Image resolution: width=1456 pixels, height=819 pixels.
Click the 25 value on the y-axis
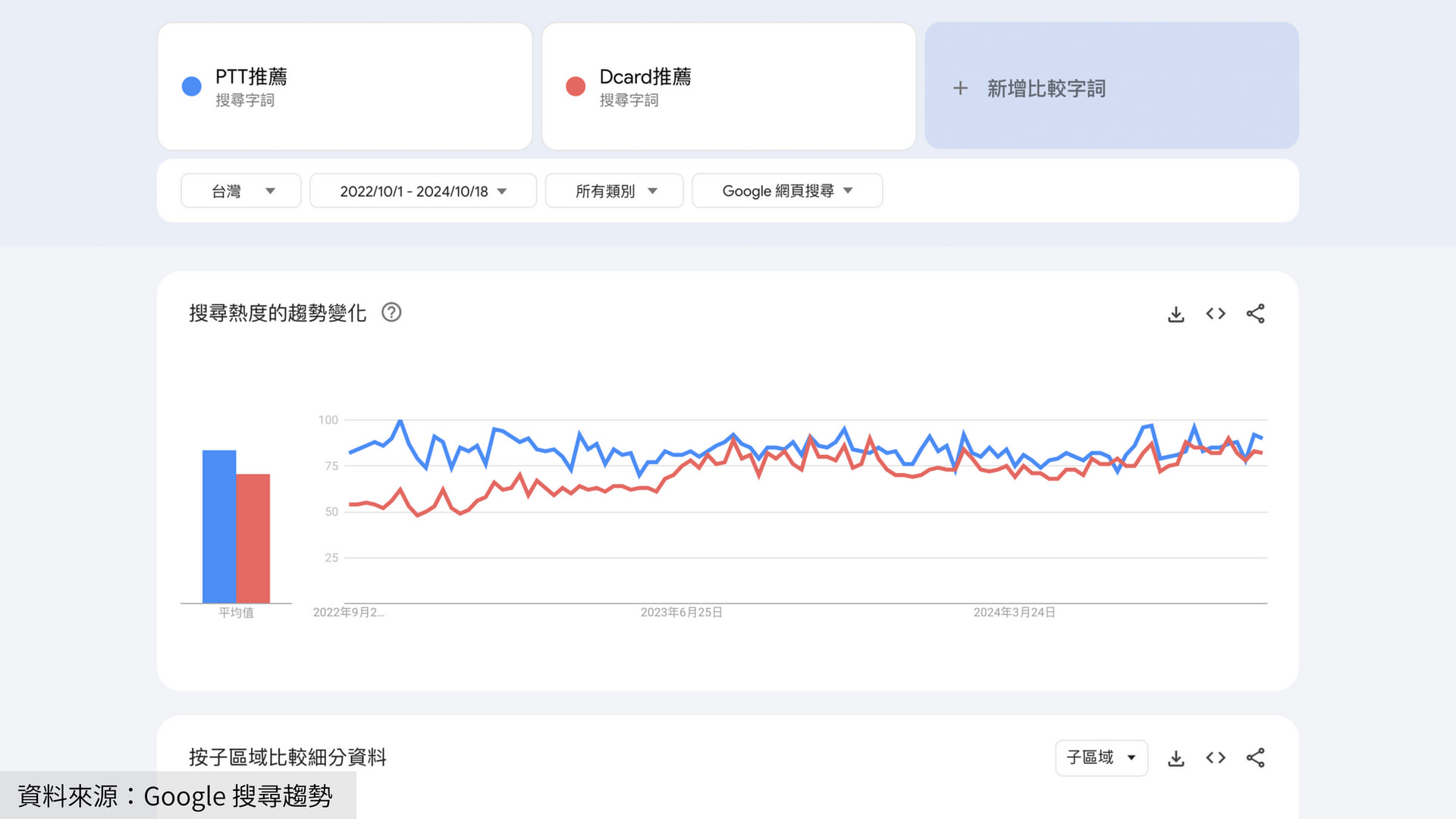(x=331, y=558)
